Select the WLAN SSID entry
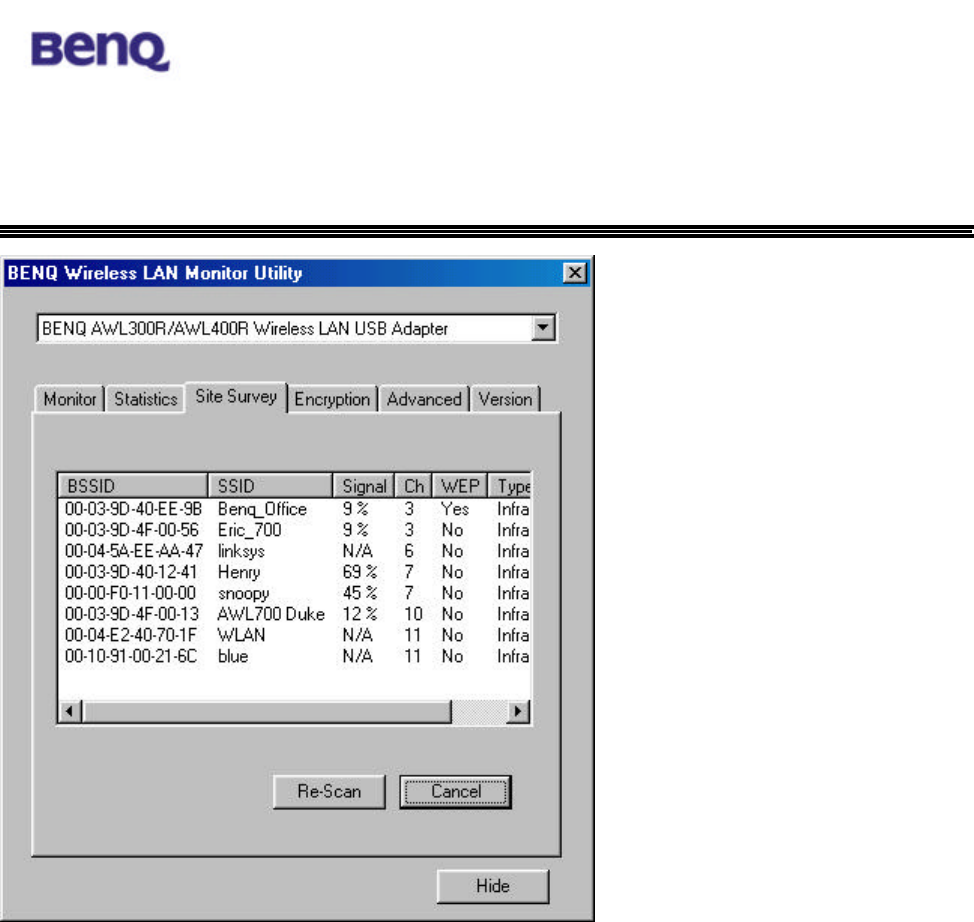 pos(241,636)
